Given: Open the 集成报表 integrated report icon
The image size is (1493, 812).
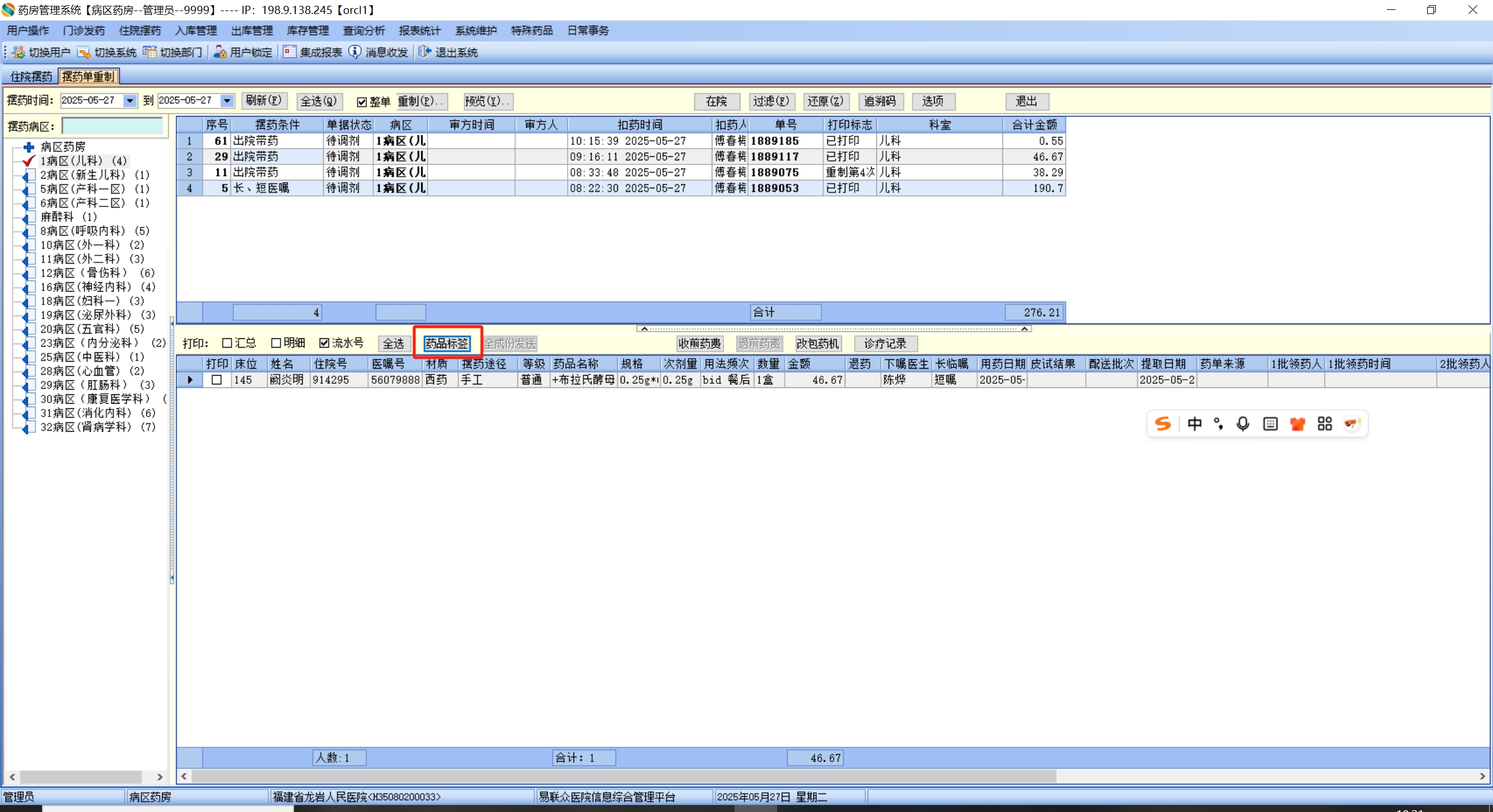Looking at the screenshot, I should tap(289, 52).
